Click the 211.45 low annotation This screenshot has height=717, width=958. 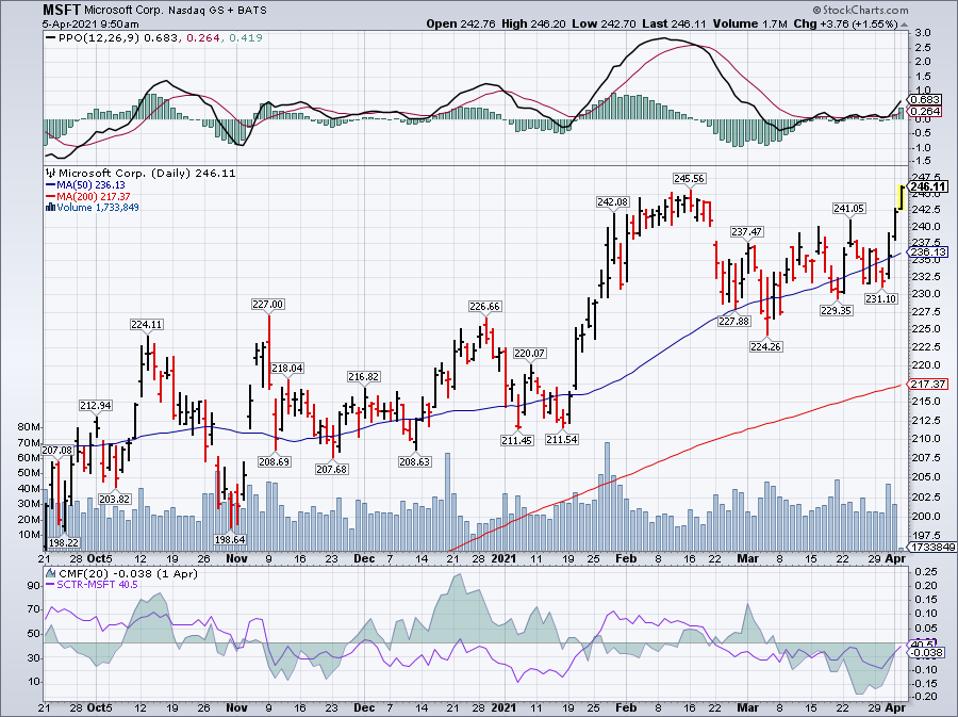[517, 440]
